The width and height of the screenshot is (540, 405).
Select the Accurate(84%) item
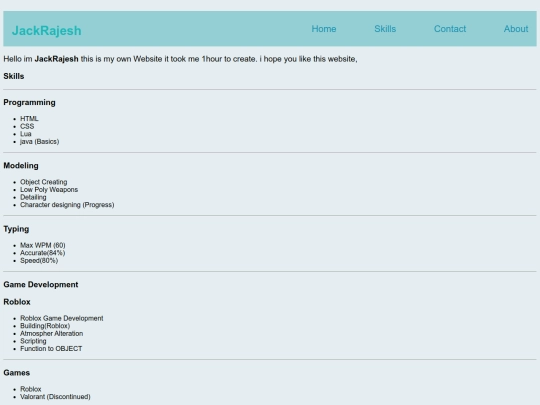[42, 253]
